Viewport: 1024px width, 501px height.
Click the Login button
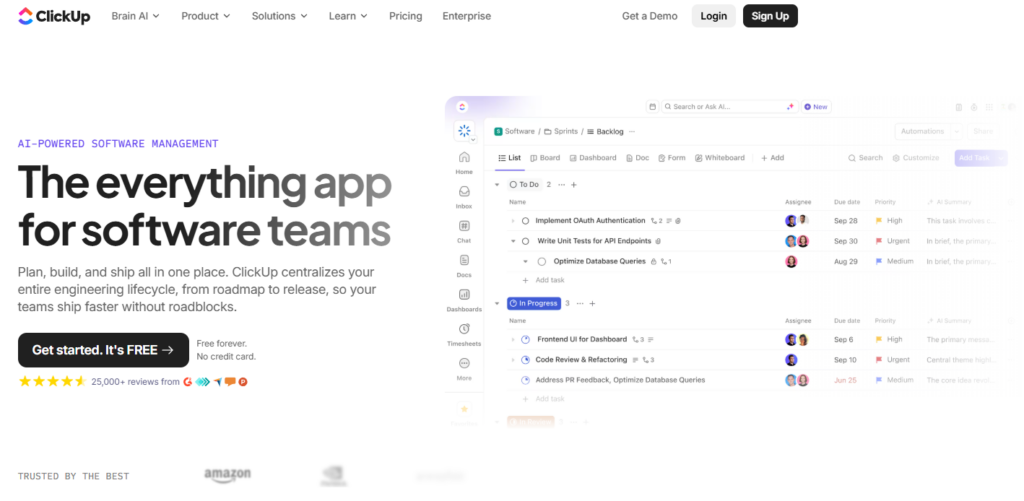coord(714,16)
